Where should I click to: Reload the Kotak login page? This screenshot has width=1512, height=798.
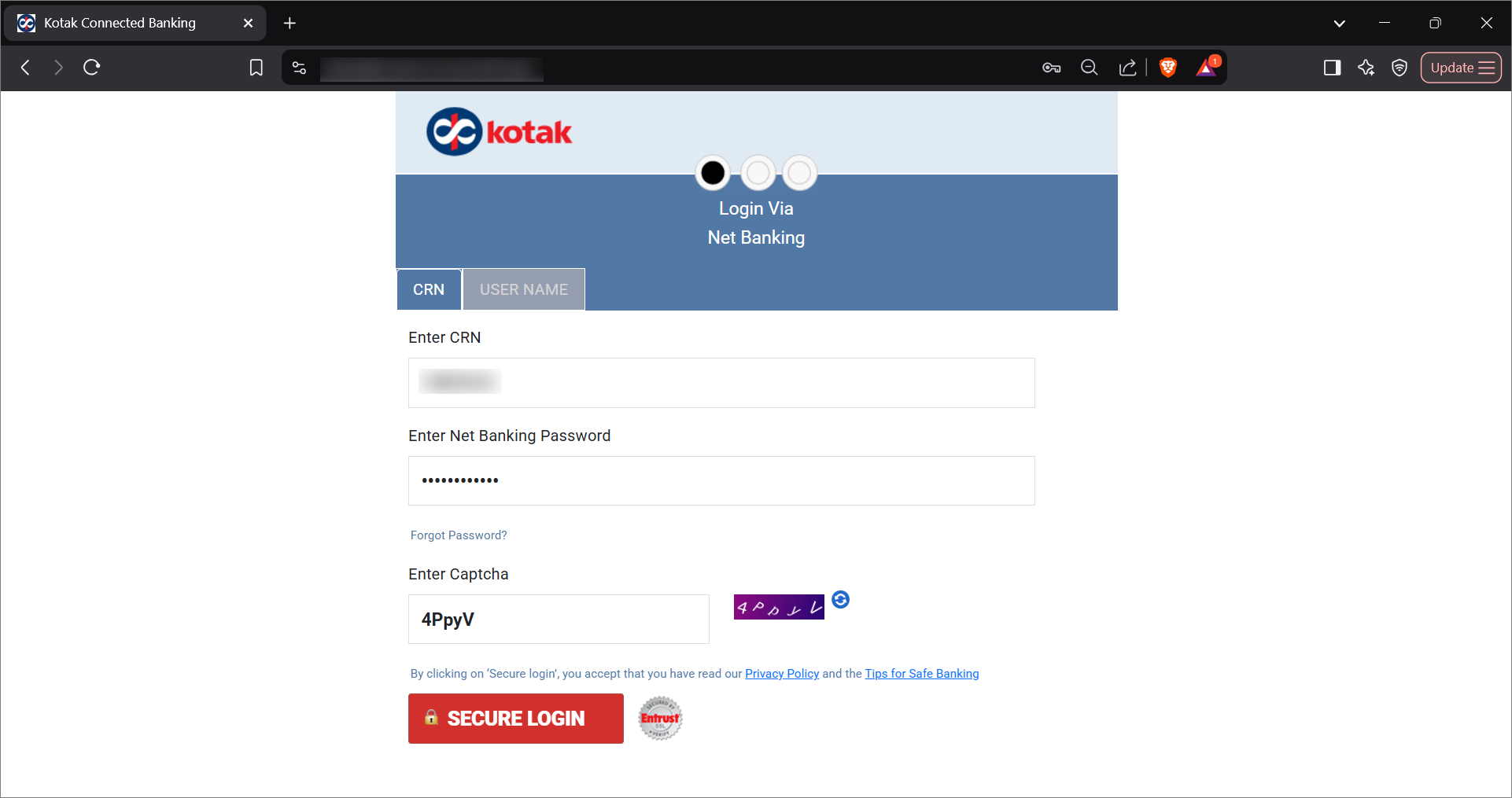coord(91,68)
